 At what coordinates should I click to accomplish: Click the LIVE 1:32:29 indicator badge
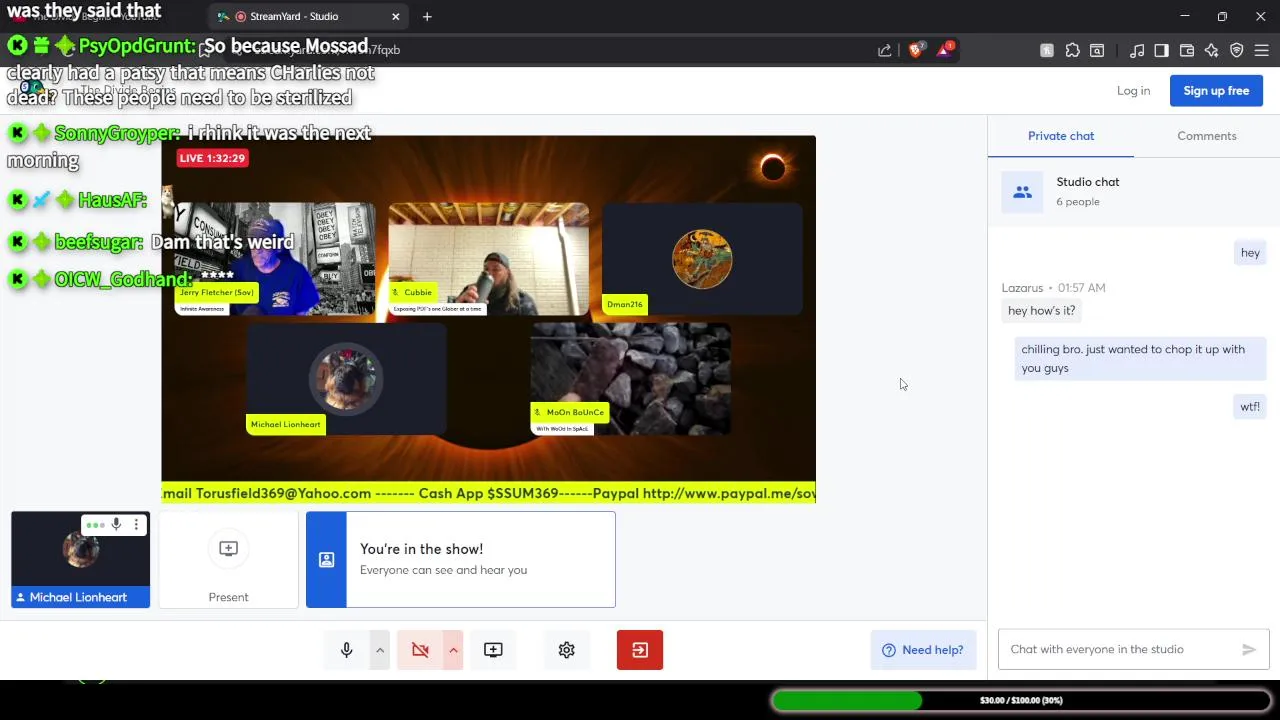click(x=212, y=158)
